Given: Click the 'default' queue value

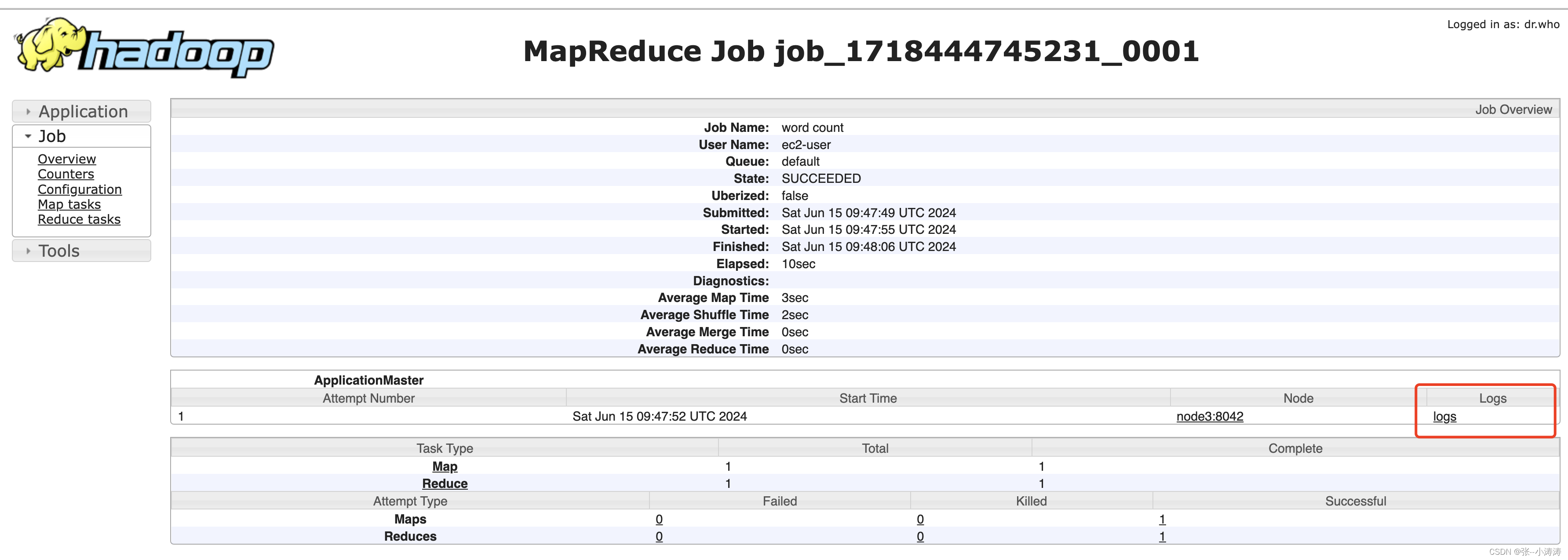Looking at the screenshot, I should (800, 161).
